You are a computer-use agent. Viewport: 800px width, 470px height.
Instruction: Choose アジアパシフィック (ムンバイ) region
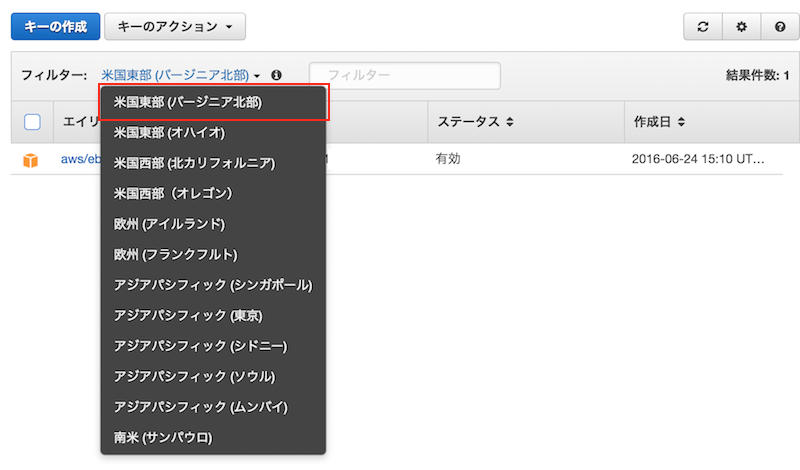click(x=213, y=407)
